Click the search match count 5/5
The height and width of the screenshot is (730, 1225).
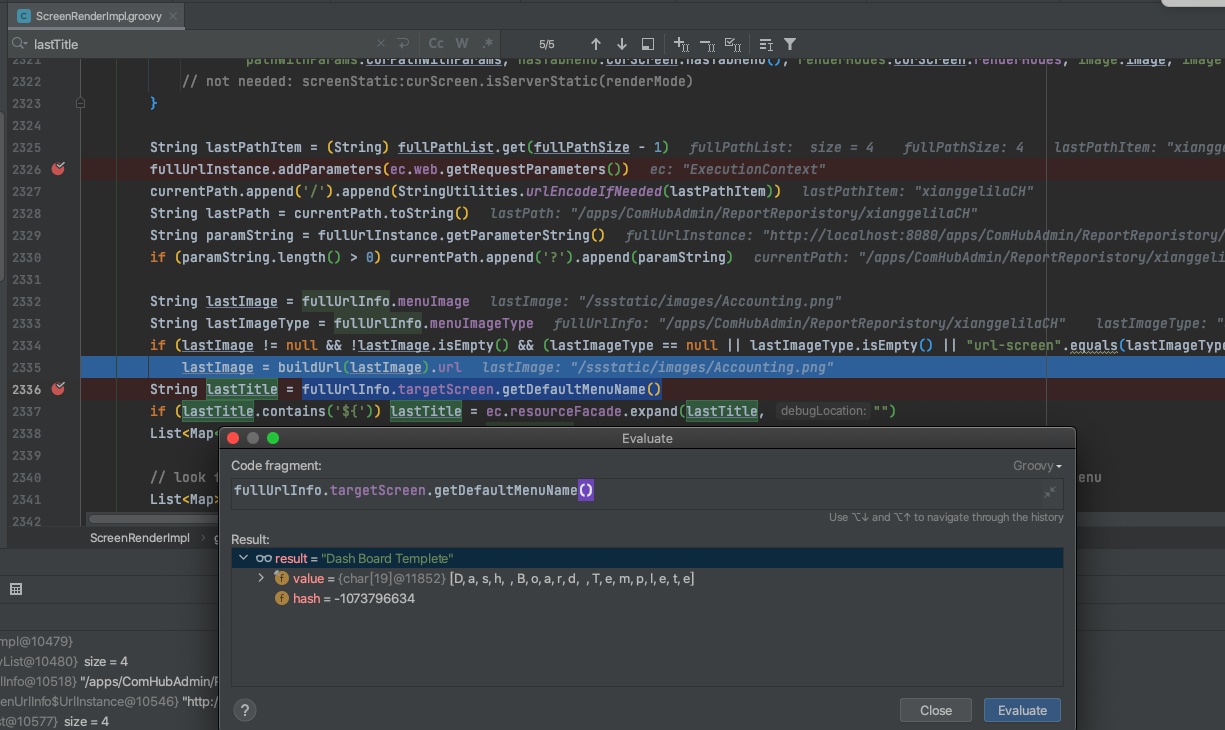tap(546, 44)
